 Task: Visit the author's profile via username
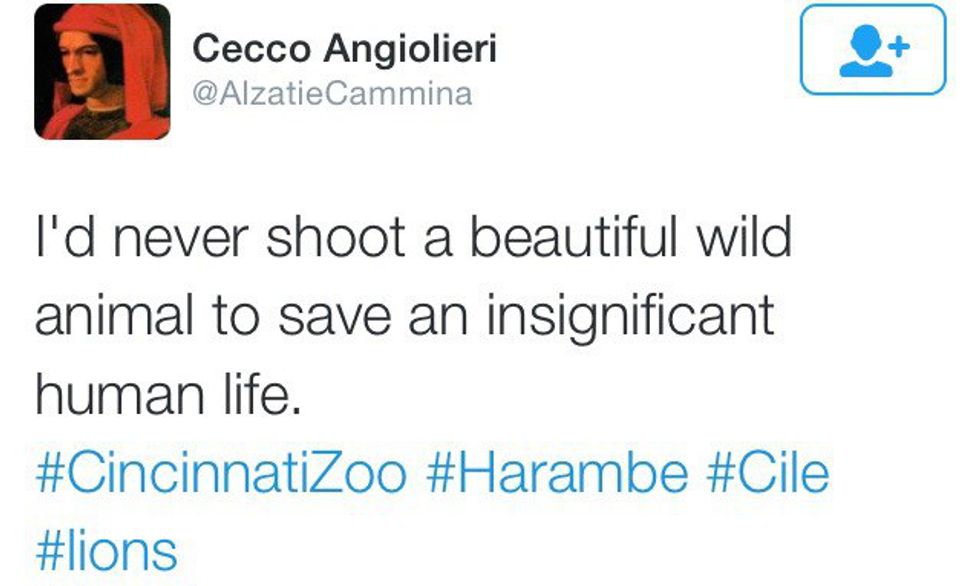coord(331,94)
